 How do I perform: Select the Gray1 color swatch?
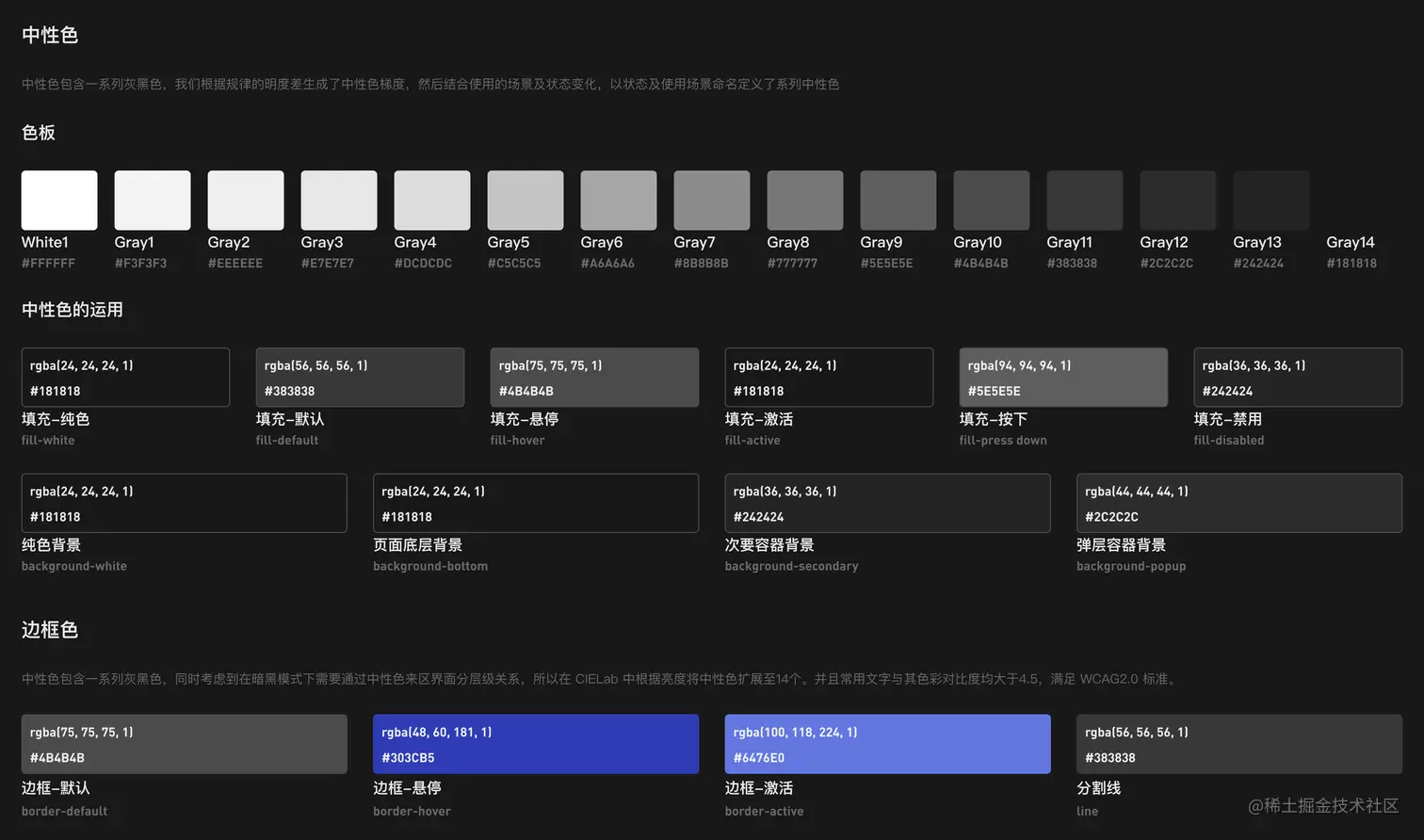[x=153, y=200]
